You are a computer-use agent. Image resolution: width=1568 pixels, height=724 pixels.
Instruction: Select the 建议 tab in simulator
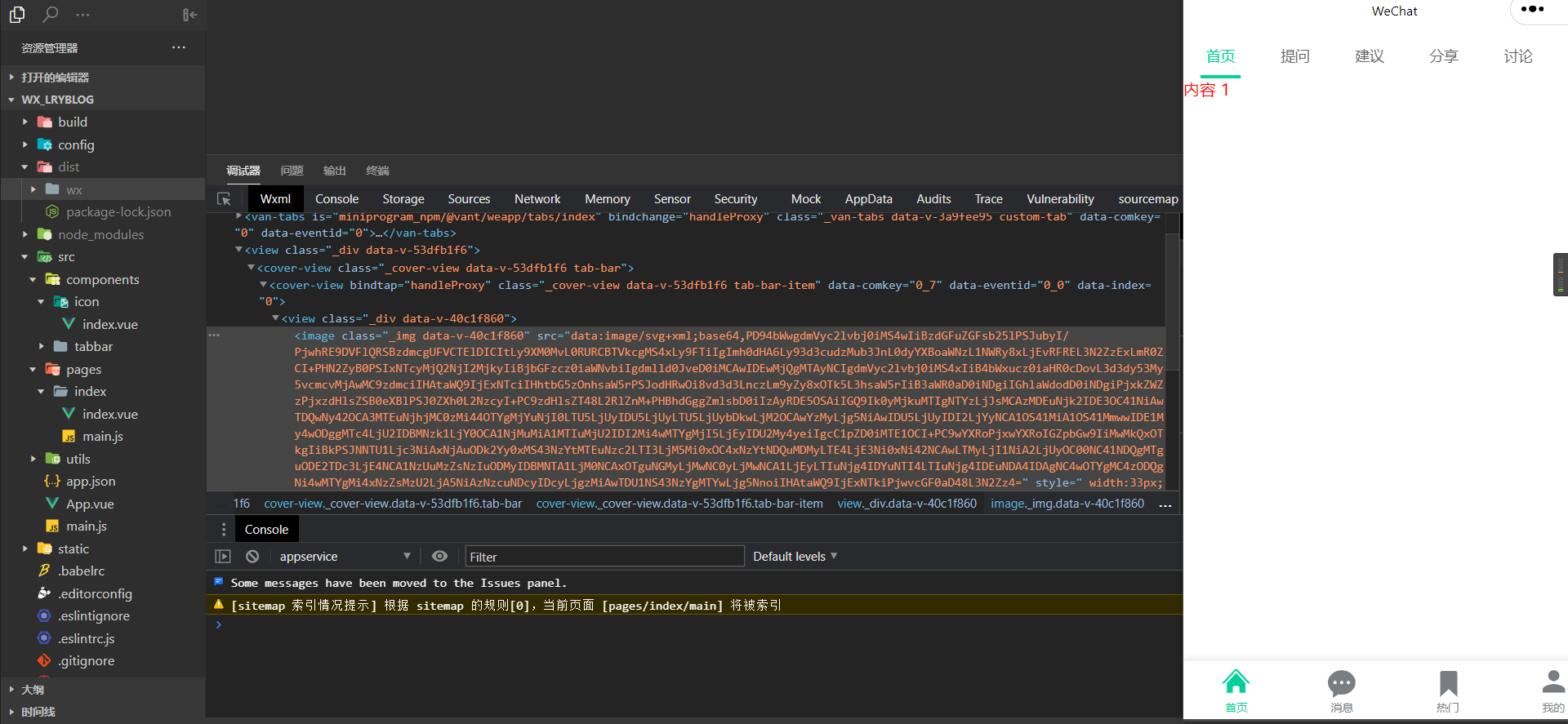click(1370, 56)
